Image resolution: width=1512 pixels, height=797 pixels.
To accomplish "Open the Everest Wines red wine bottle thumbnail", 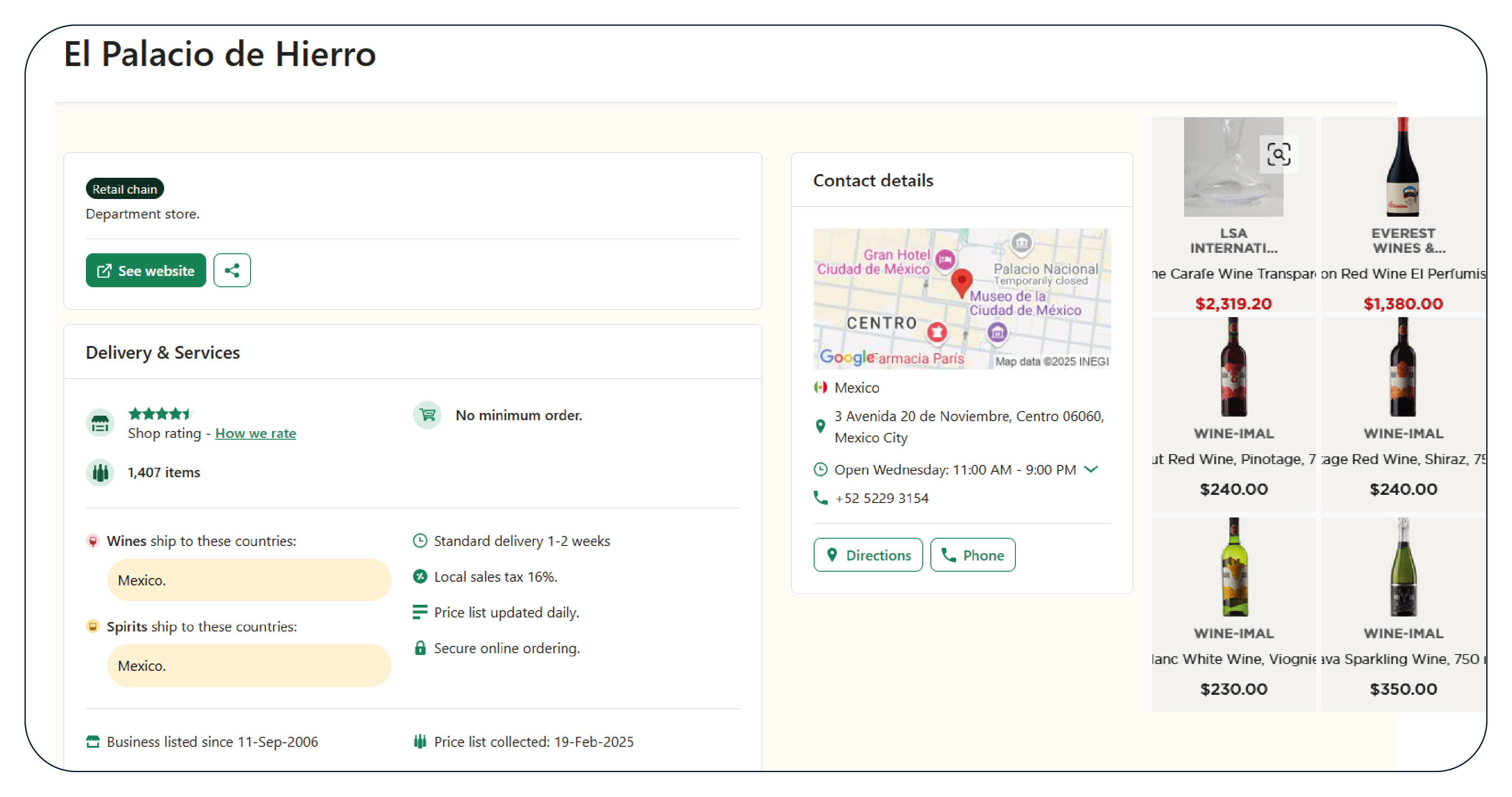I will [1403, 166].
